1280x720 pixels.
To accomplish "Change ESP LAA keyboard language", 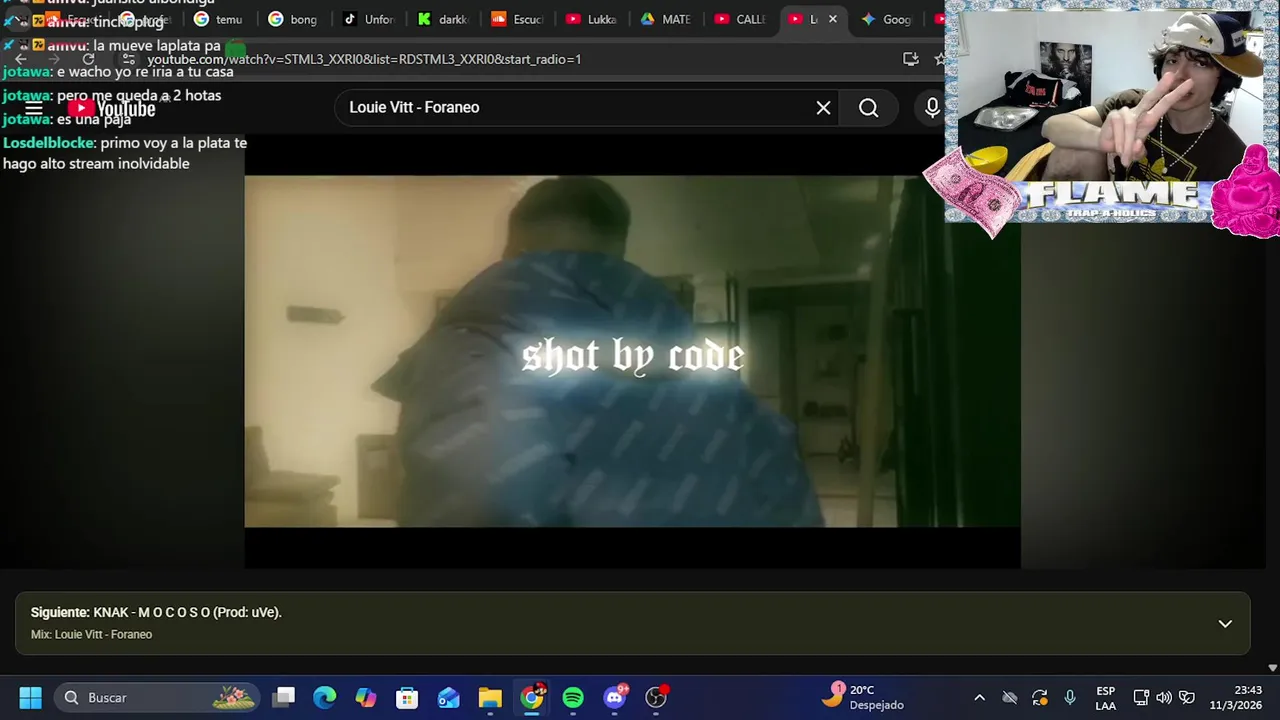I will pyautogui.click(x=1105, y=697).
